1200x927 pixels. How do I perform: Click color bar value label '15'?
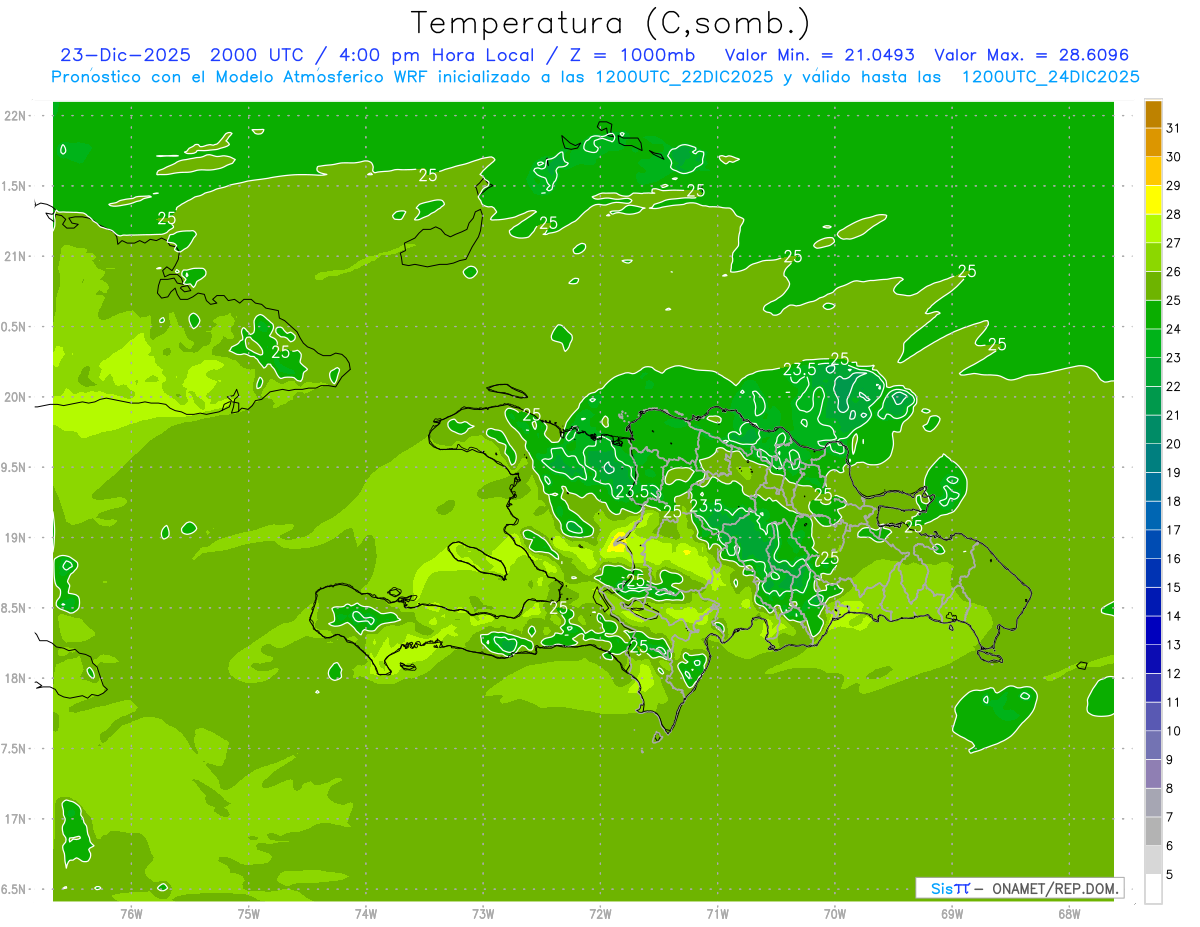1174,587
